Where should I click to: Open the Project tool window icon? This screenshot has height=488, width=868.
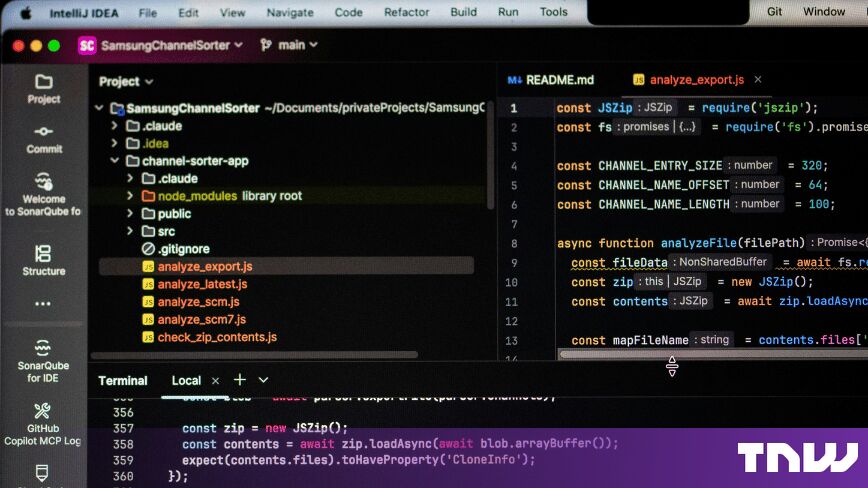[44, 89]
